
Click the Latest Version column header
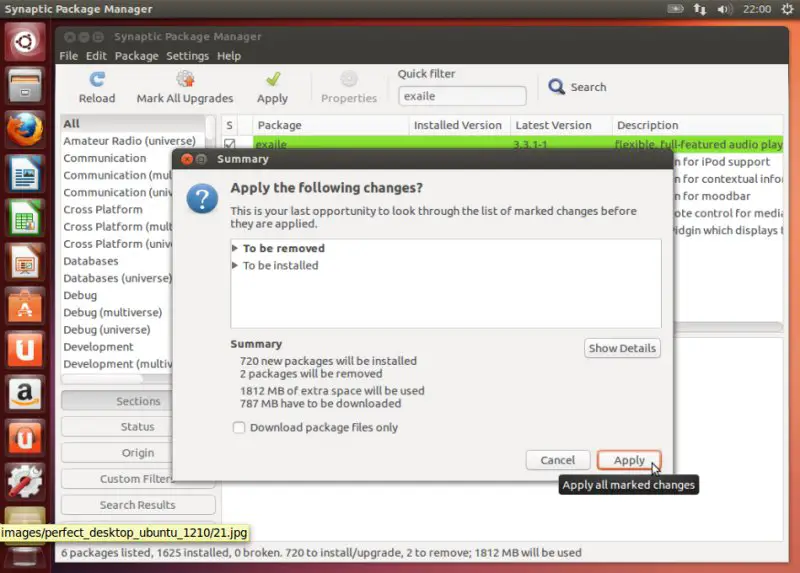(x=561, y=125)
